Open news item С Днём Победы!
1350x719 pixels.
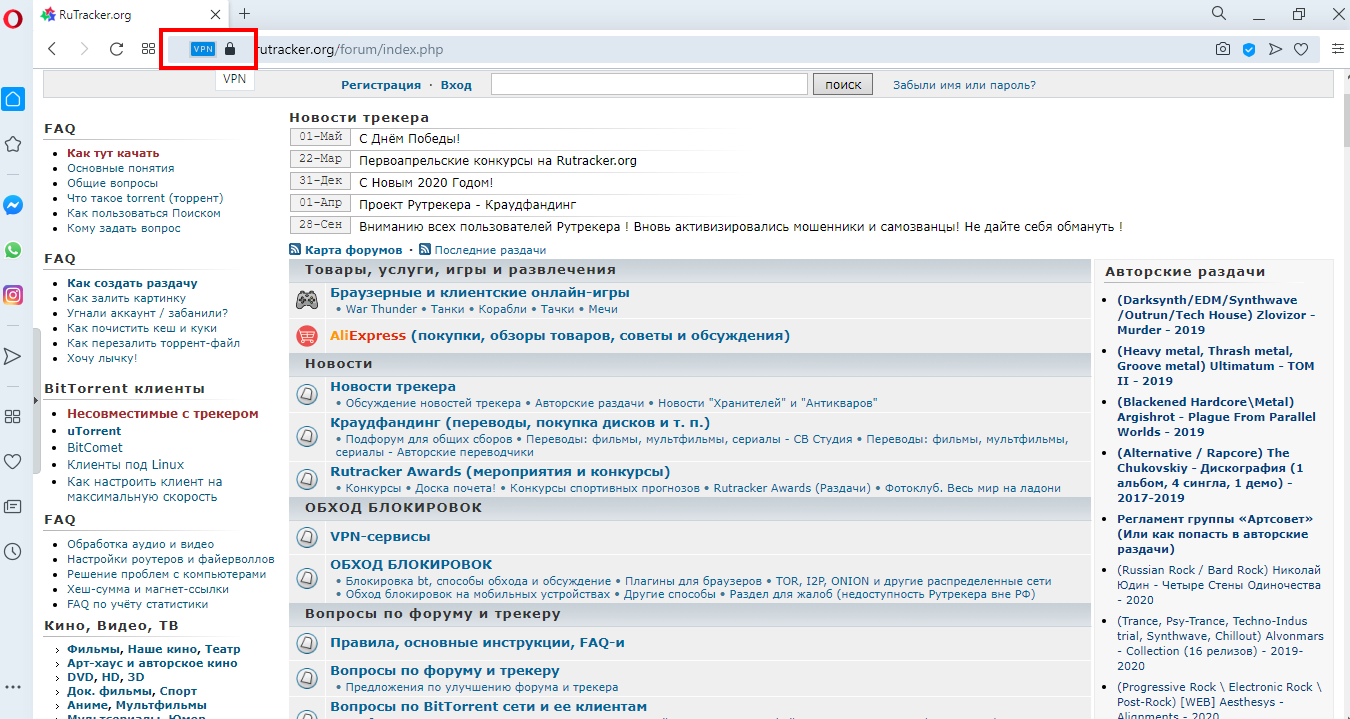[x=409, y=138]
